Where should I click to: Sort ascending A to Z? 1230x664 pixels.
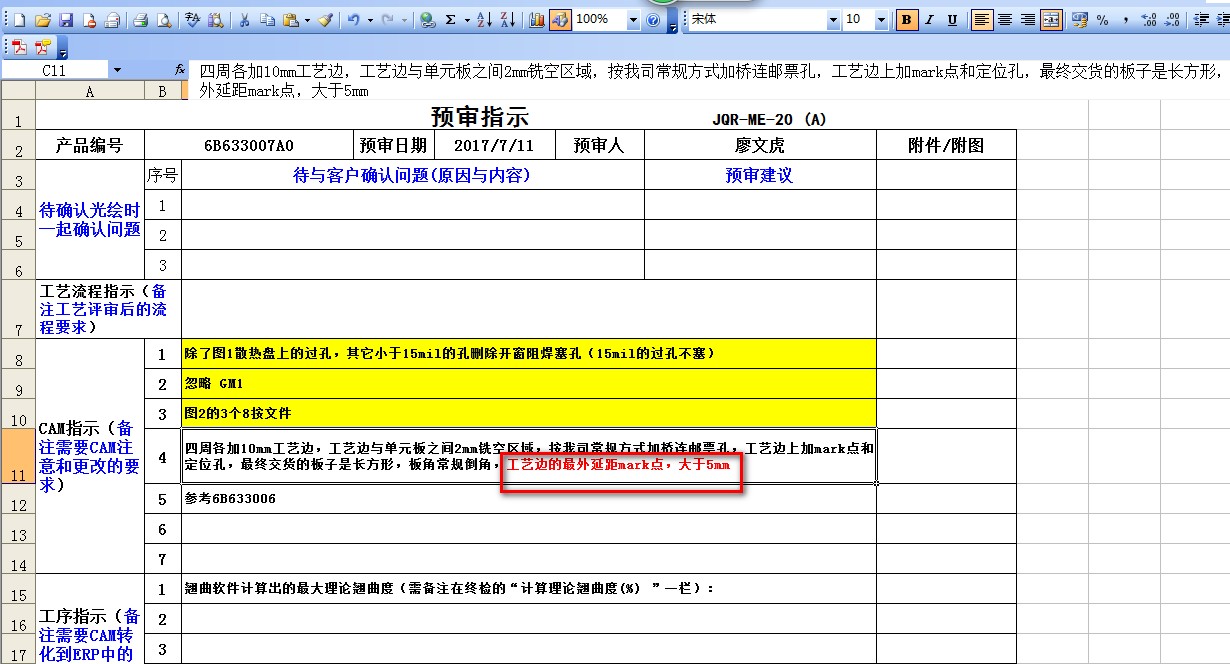(484, 20)
